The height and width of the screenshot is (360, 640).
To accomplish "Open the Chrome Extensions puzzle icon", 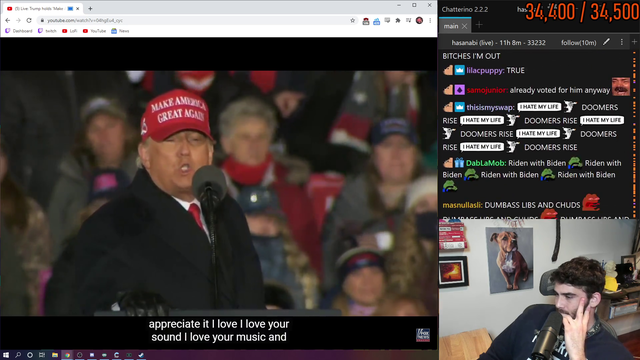I will (398, 20).
